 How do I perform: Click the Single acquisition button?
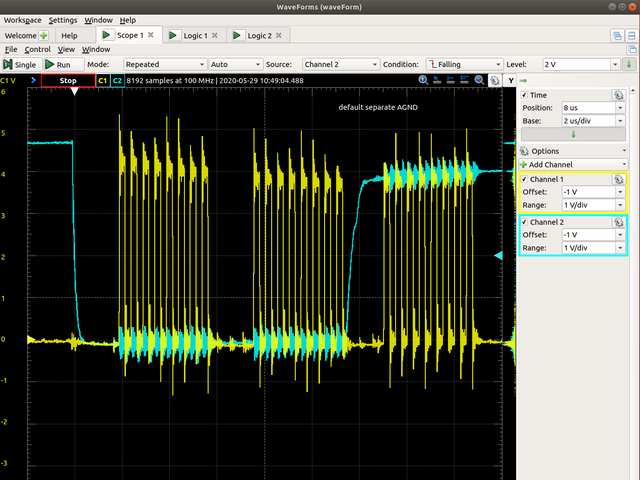click(21, 64)
